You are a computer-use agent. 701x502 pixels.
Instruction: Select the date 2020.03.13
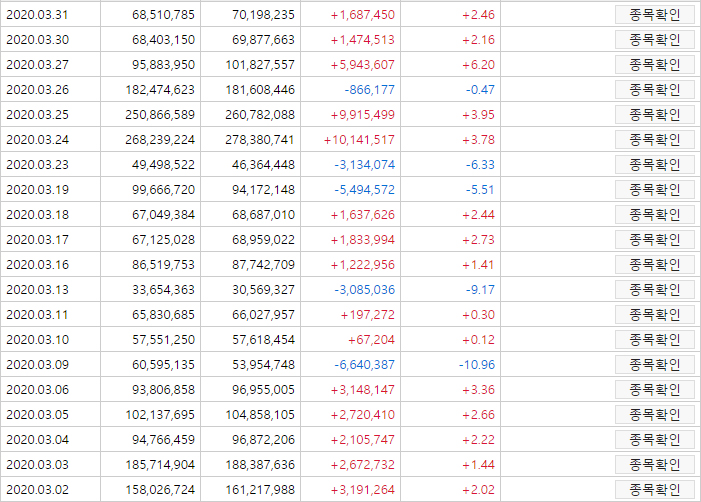coord(38,290)
